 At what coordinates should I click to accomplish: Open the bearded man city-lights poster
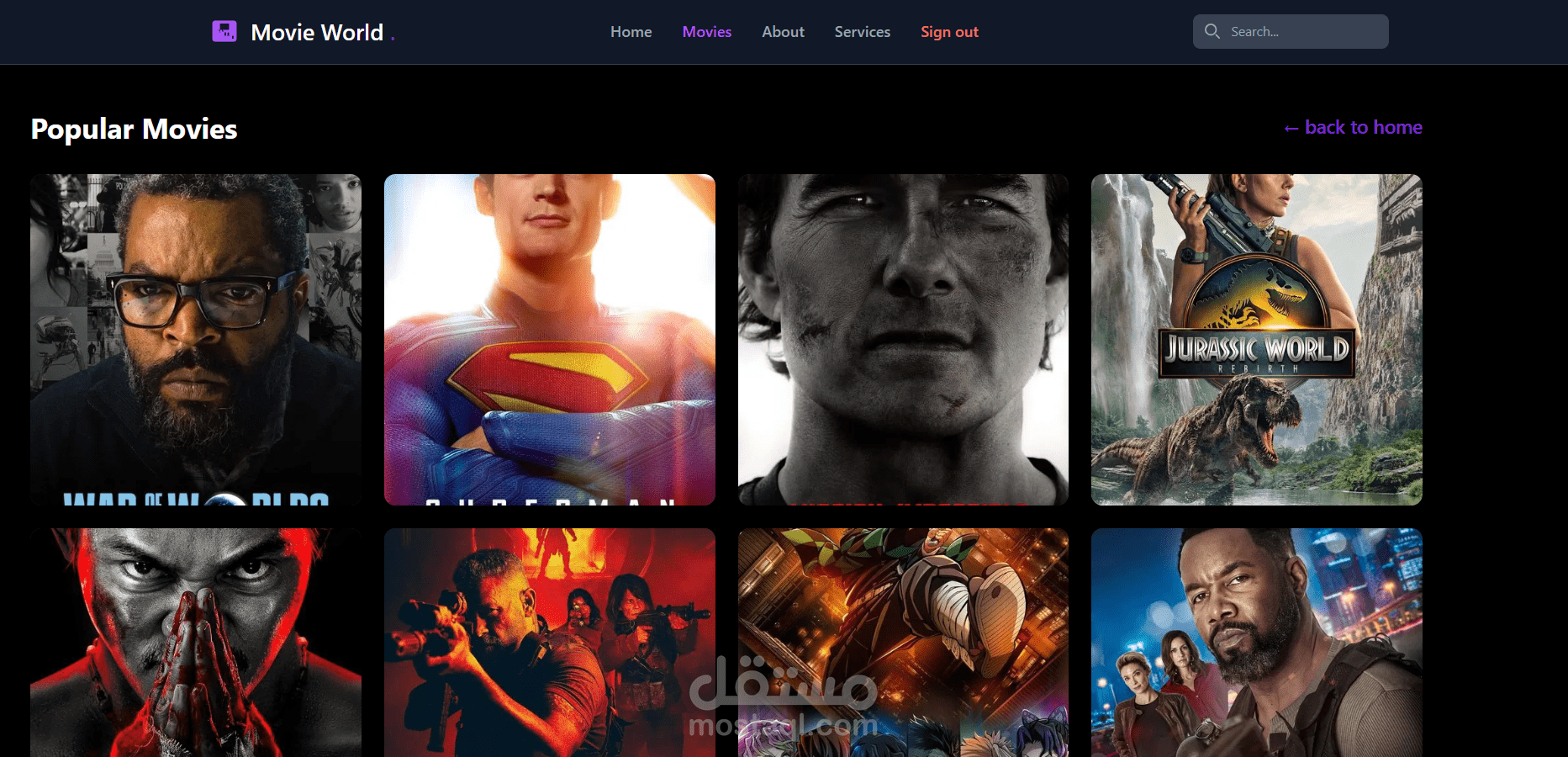[1257, 643]
